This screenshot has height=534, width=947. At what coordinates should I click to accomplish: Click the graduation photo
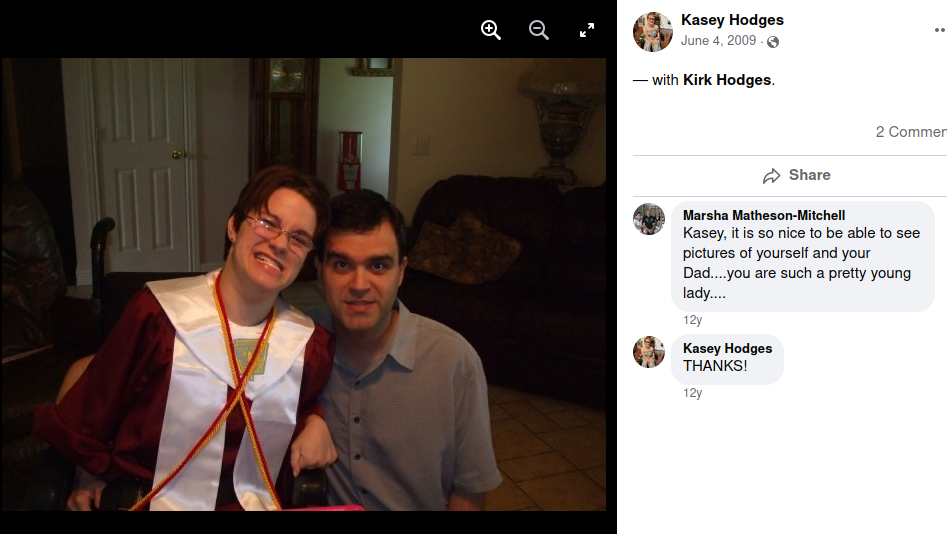pos(304,284)
